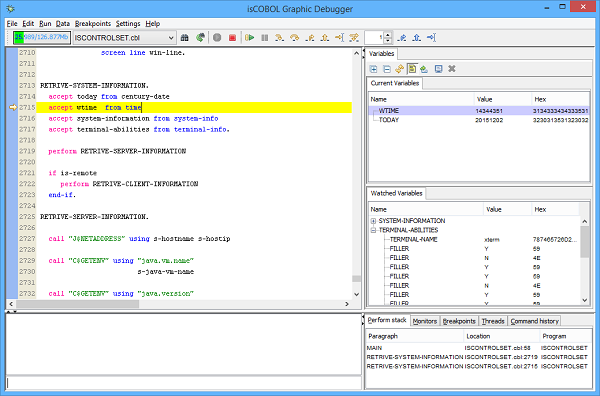Open the Edit menu

click(x=28, y=24)
